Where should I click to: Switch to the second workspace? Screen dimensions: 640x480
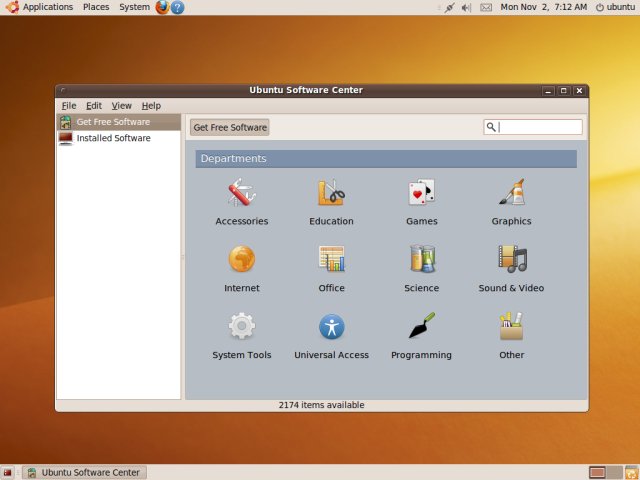pyautogui.click(x=614, y=473)
